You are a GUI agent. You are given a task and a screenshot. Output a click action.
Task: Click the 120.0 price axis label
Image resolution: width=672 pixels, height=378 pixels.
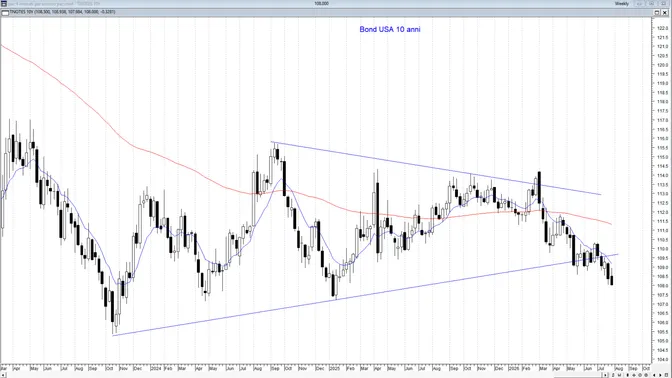tap(662, 65)
